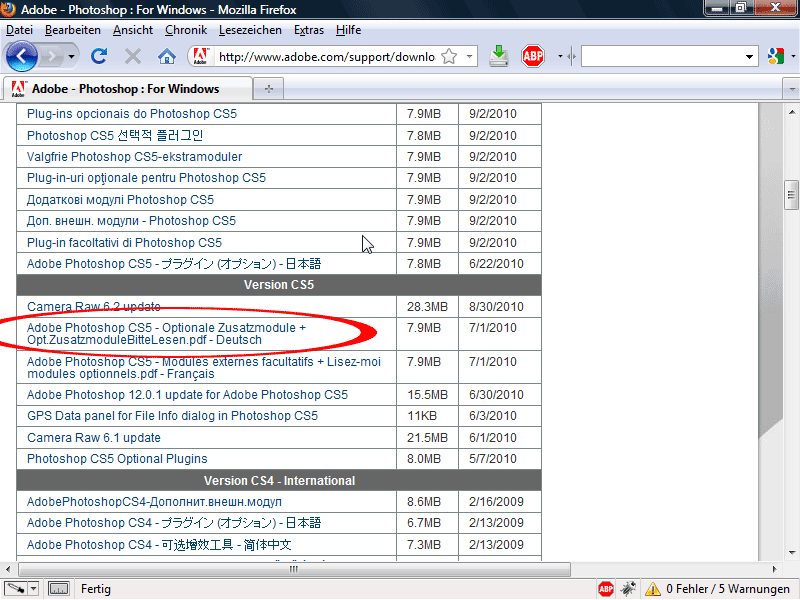Open Plug-in facoltativi di Photoshop CS5
This screenshot has width=800, height=600.
124,242
